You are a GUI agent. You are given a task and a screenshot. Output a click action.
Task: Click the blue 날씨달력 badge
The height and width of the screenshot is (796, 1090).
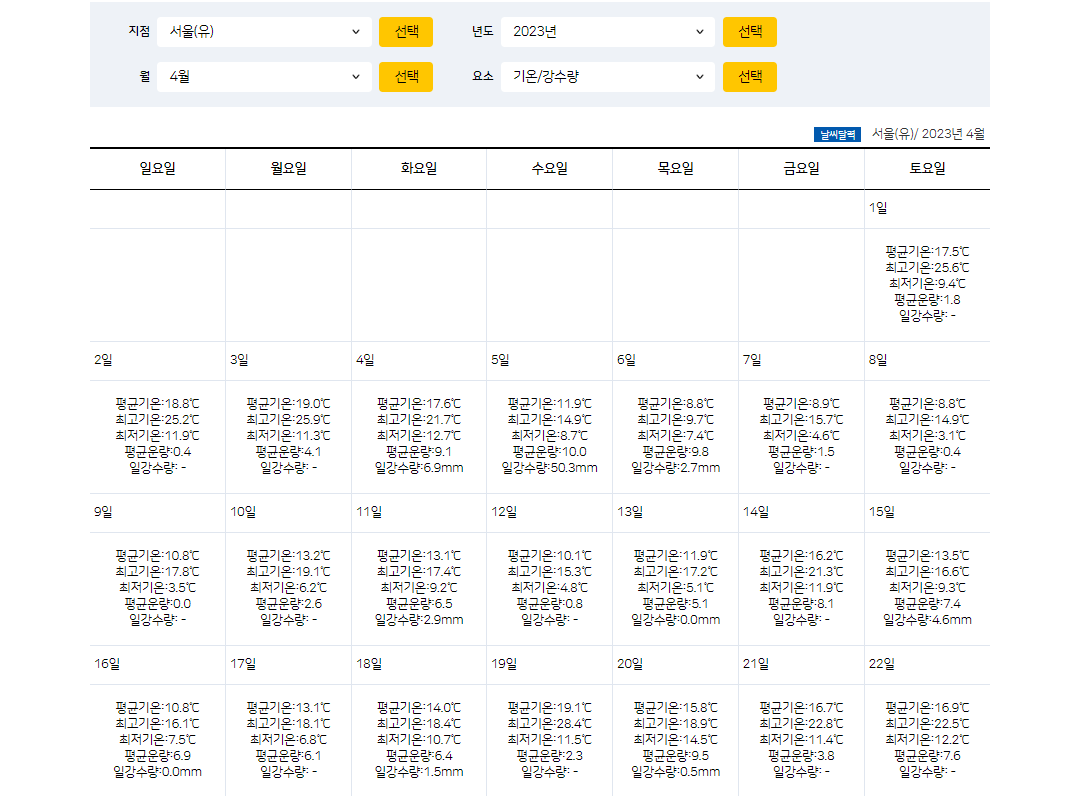coord(838,133)
